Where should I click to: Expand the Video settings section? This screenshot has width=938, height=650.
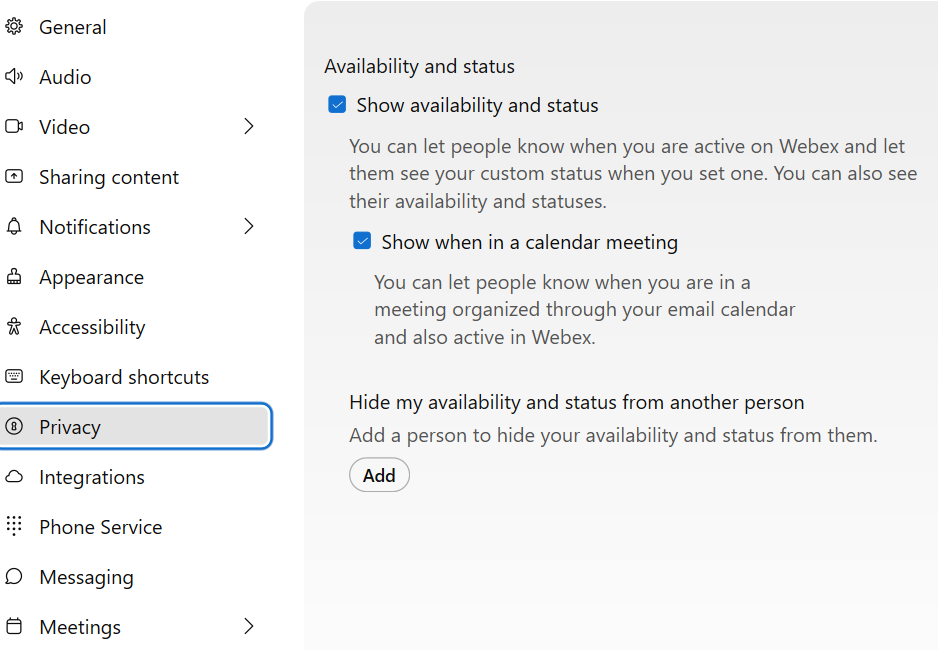[x=248, y=127]
